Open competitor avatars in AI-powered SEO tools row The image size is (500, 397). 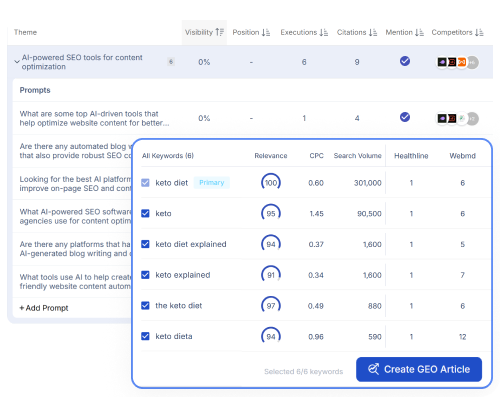458,62
